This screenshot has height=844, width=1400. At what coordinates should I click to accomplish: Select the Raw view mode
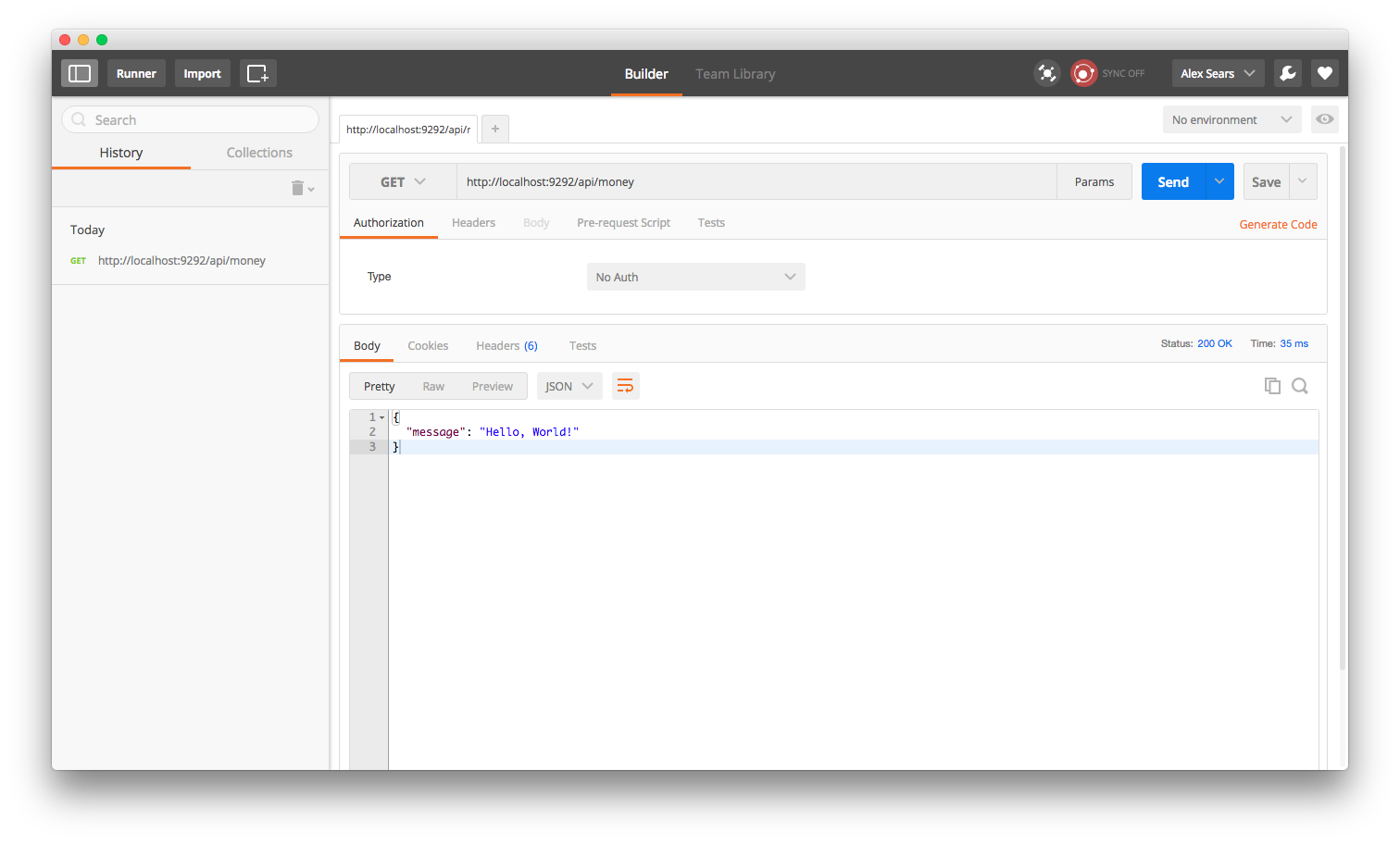pos(433,386)
